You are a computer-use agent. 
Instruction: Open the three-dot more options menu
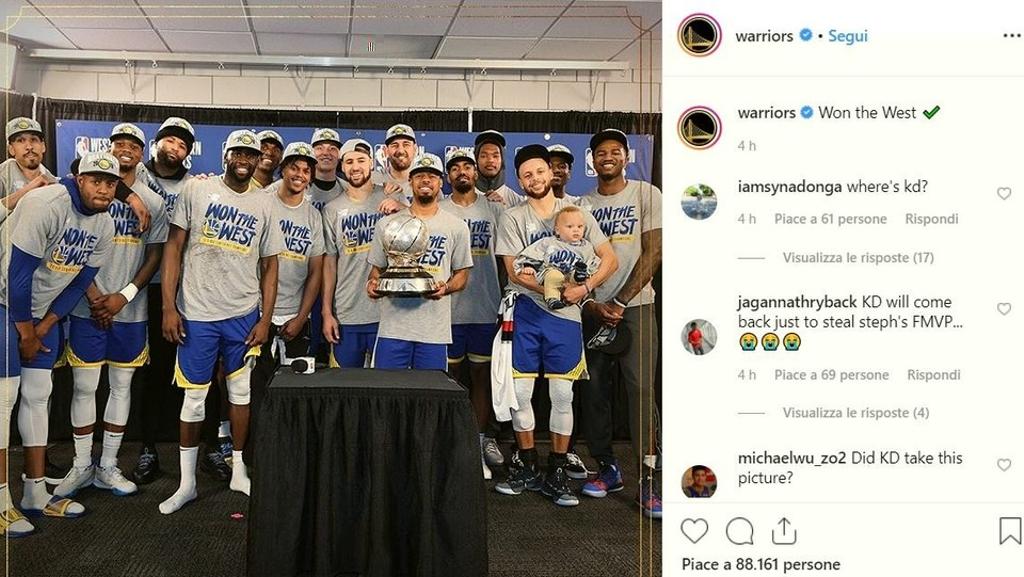coord(1012,36)
